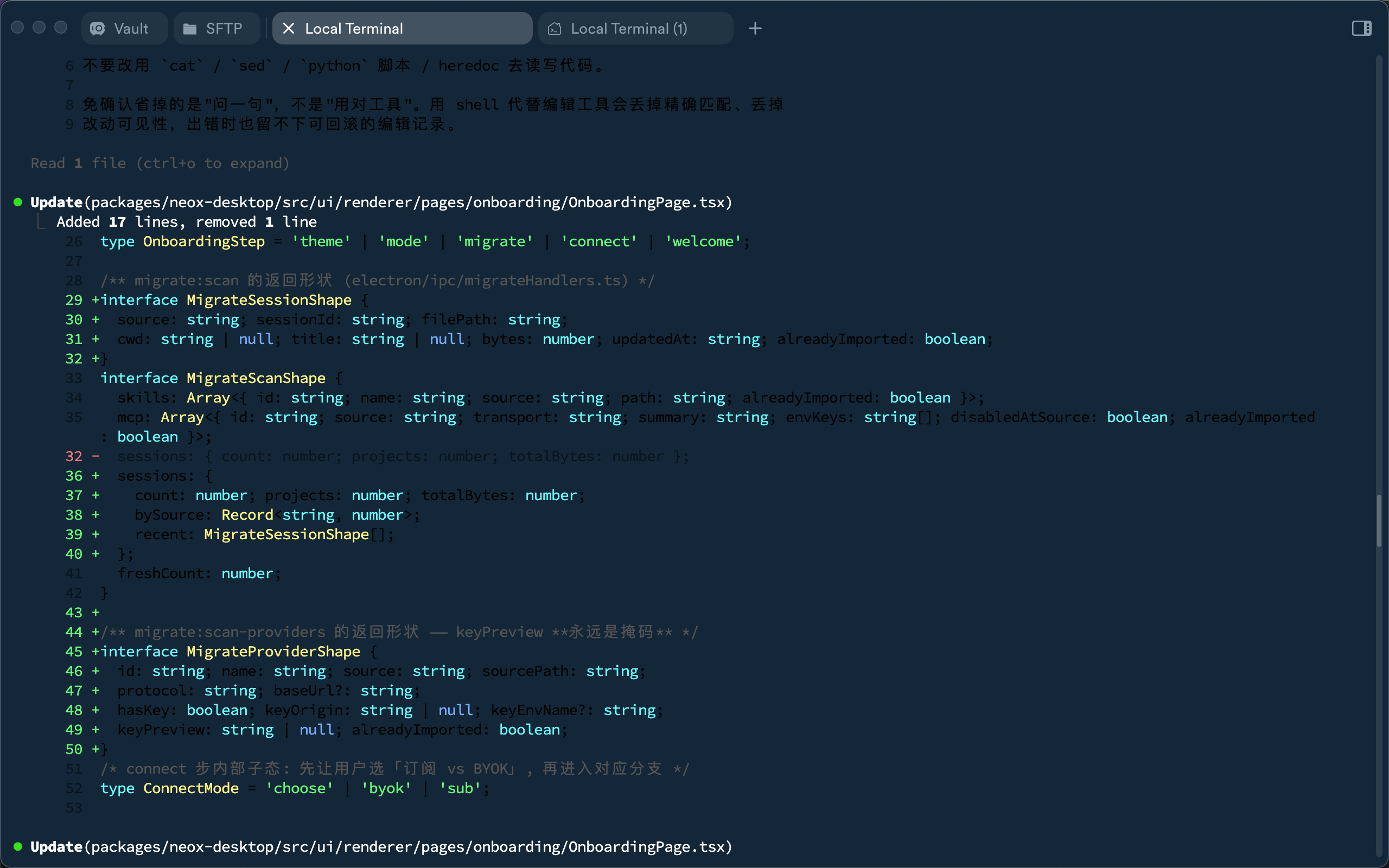The height and width of the screenshot is (868, 1389).
Task: Click the window zoom traffic light
Action: [61, 28]
